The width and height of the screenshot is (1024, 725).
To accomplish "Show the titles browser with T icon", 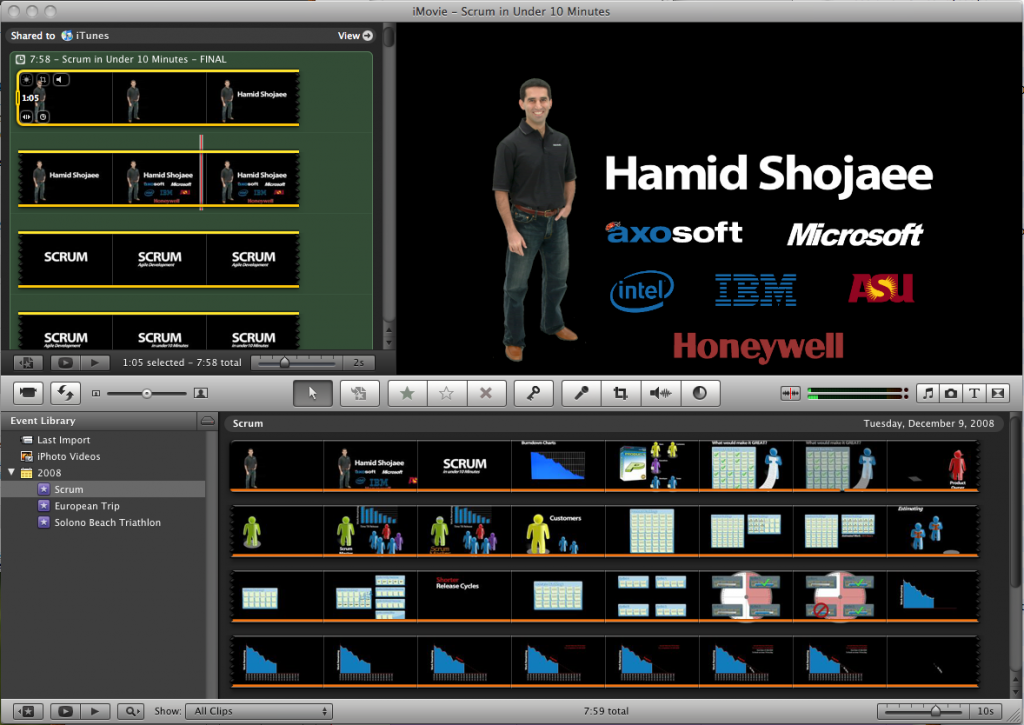I will [x=974, y=393].
